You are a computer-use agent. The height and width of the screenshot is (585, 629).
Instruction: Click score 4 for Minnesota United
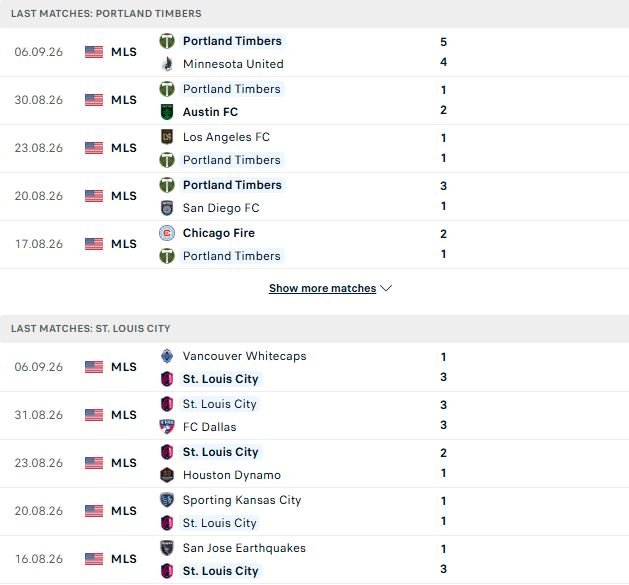coord(443,62)
